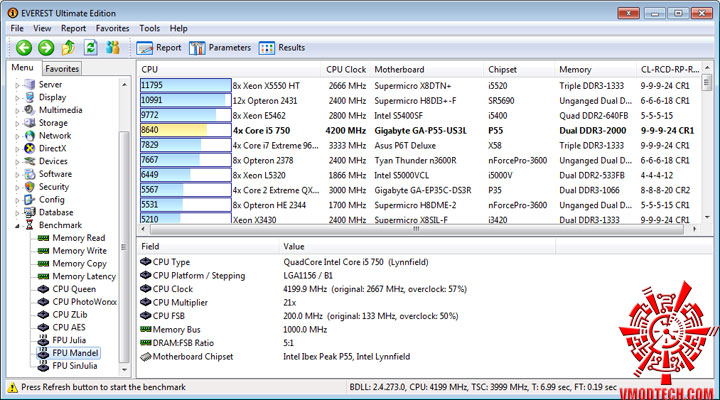720x400 pixels.
Task: Click the CPU Queen chip icon
Action: click(x=43, y=289)
